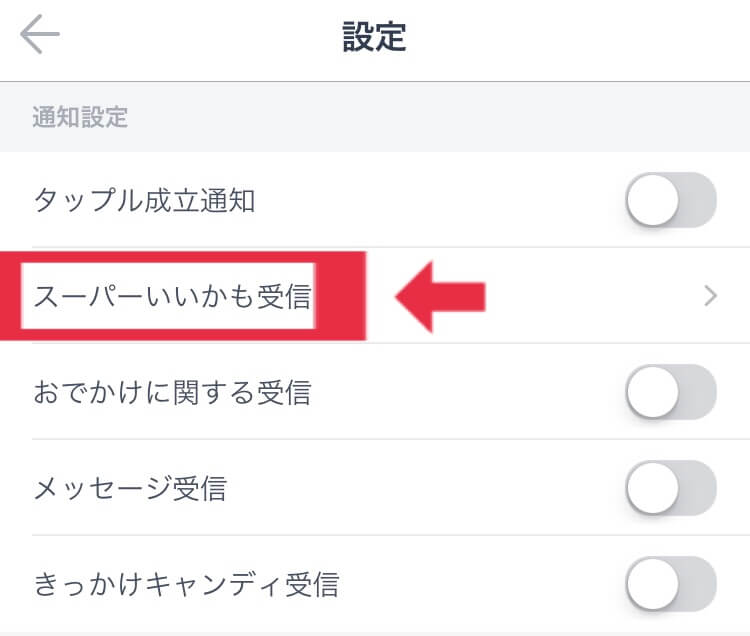Open the chevron on スーパーいいかも受信 row
Screen dimensions: 750x636
[x=710, y=296]
